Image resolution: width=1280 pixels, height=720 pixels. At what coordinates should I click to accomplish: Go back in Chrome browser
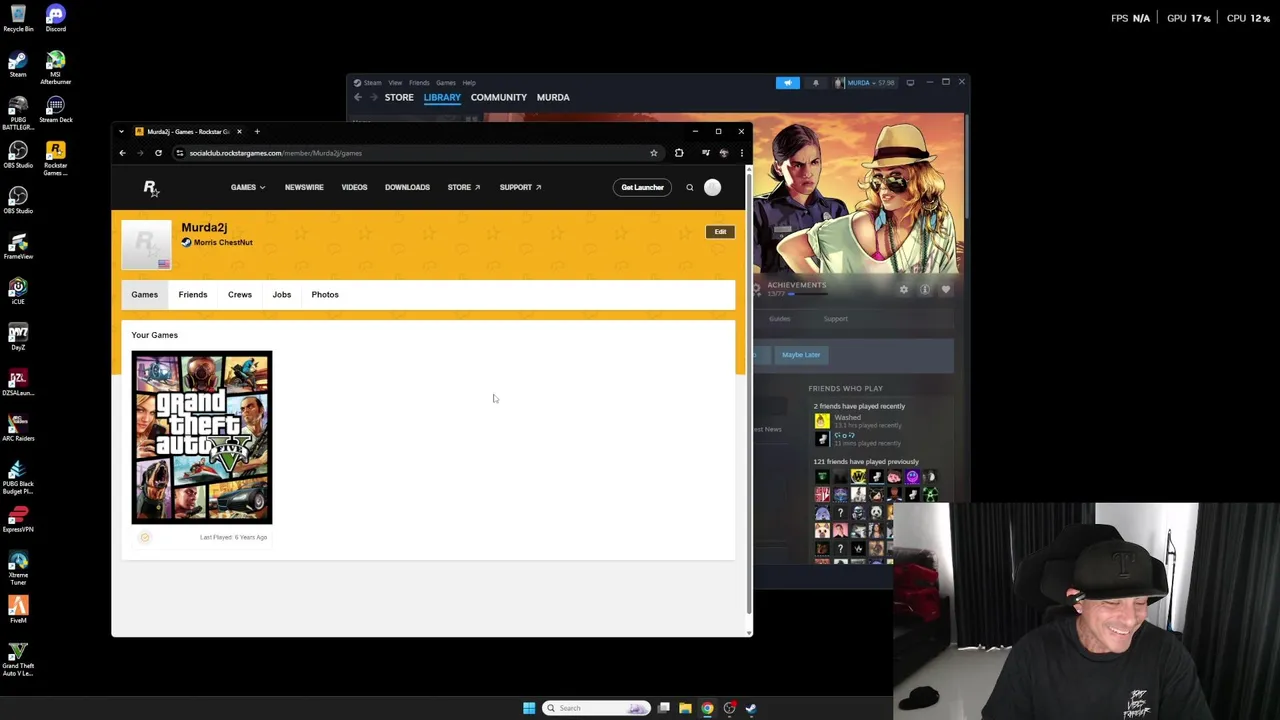pyautogui.click(x=122, y=153)
